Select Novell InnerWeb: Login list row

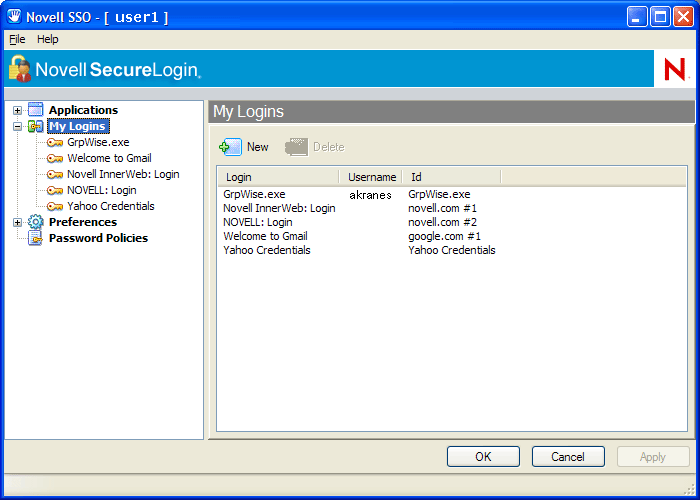(279, 208)
